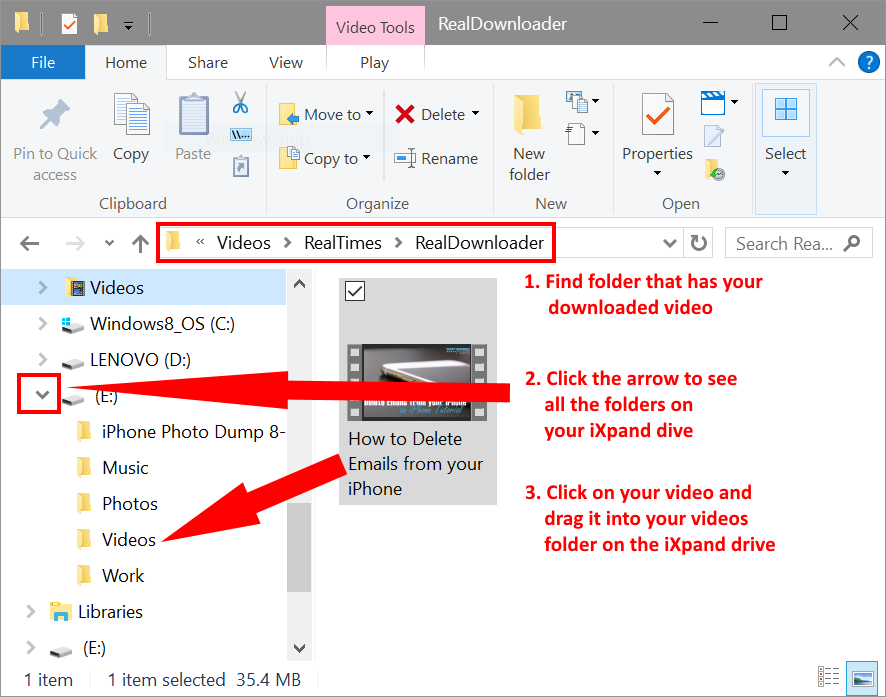Expand the Libraries tree node

[31, 612]
